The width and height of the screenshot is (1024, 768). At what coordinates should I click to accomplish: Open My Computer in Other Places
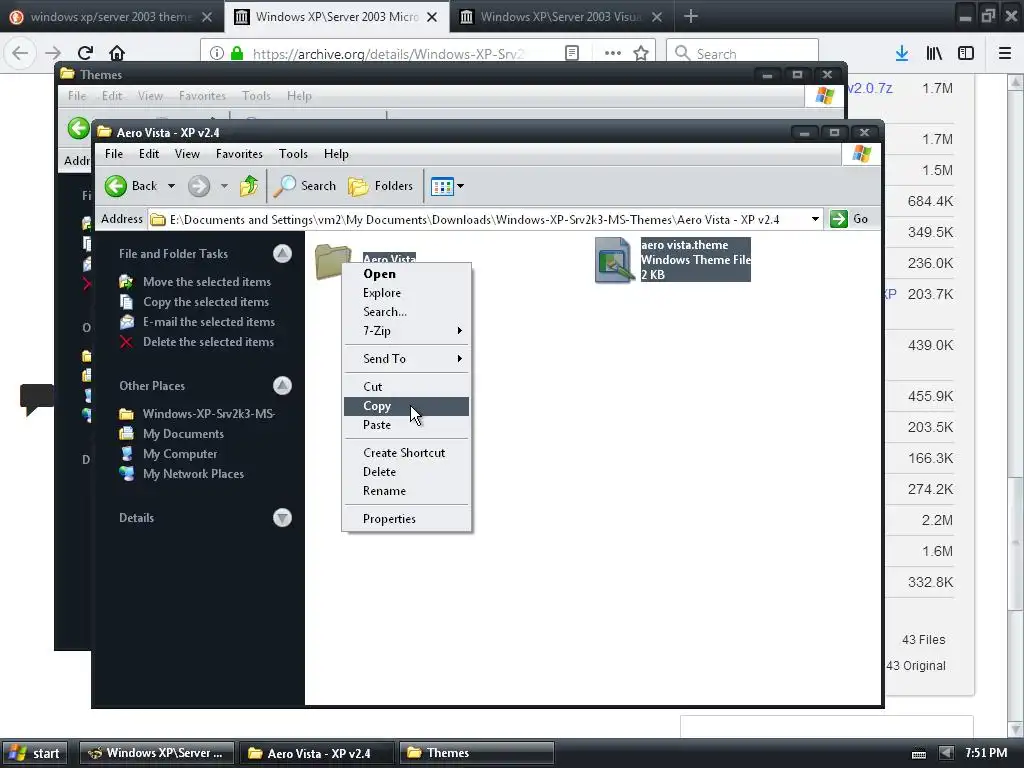[180, 454]
